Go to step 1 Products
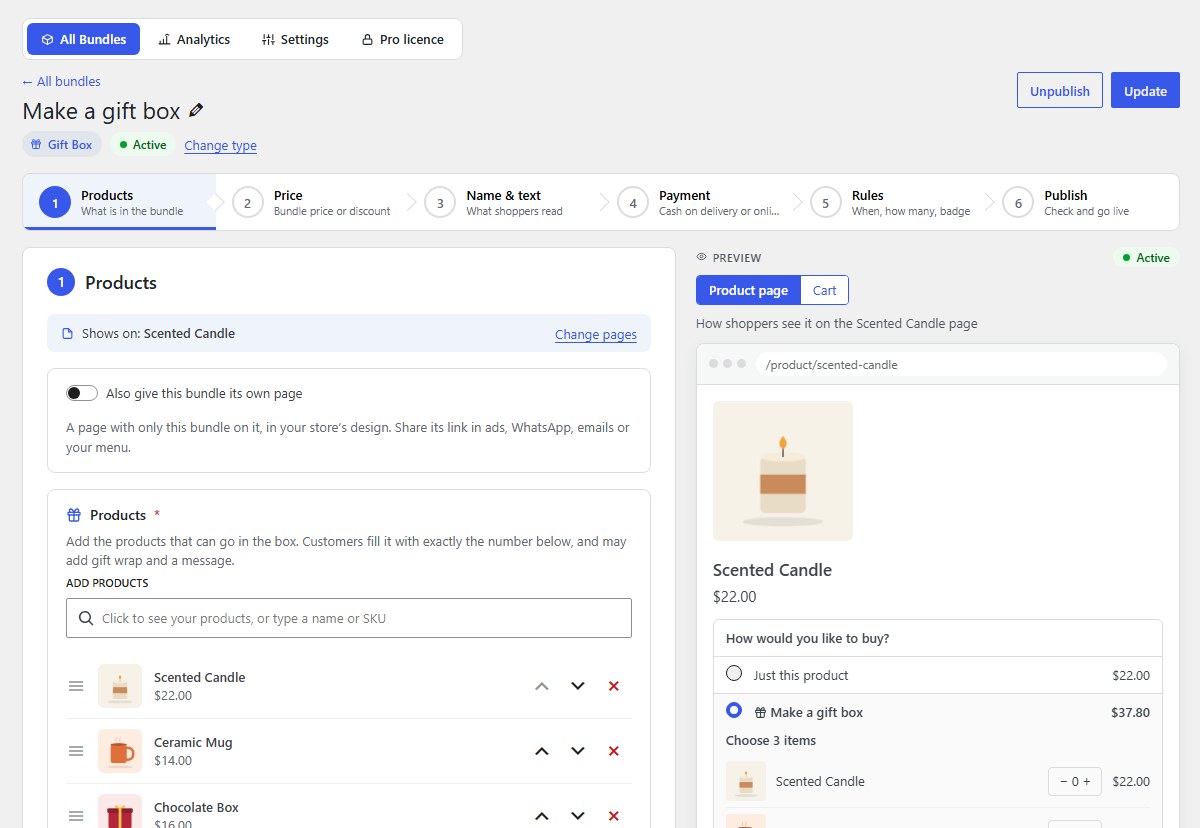 [x=119, y=202]
